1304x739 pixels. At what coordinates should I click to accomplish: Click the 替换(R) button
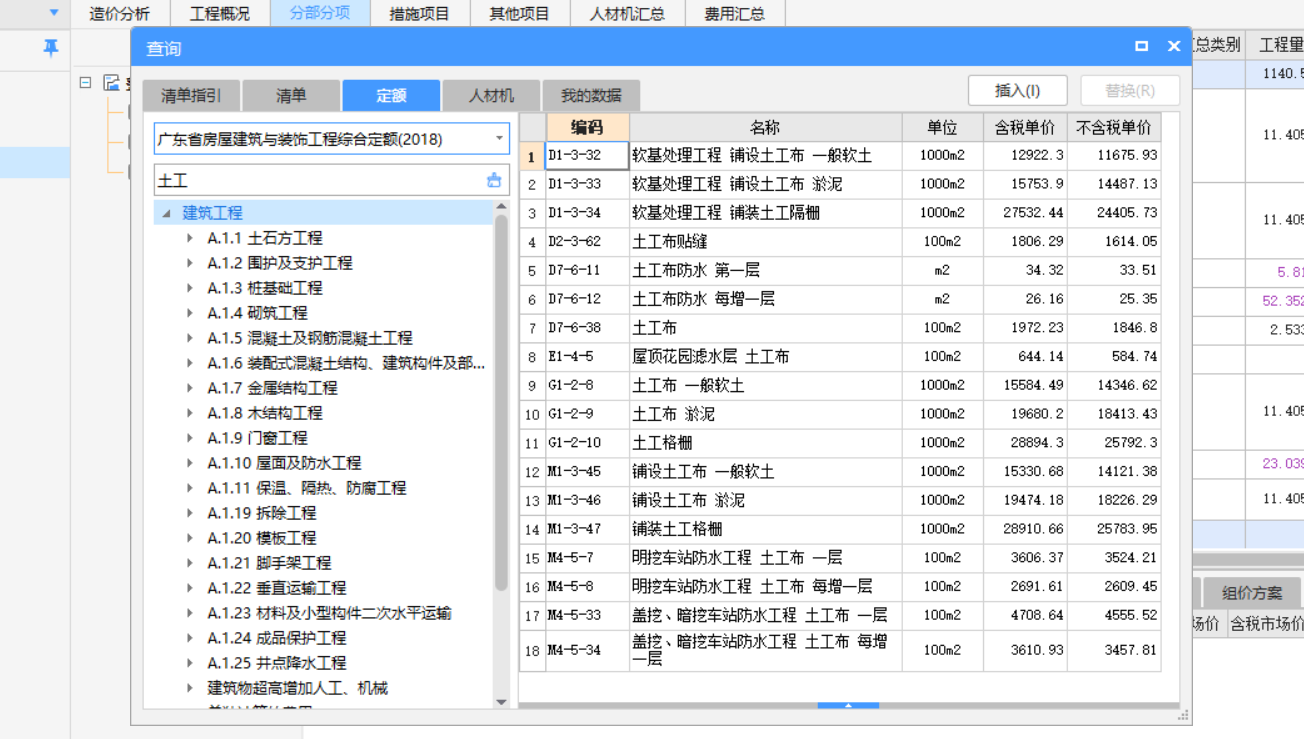coord(1130,90)
